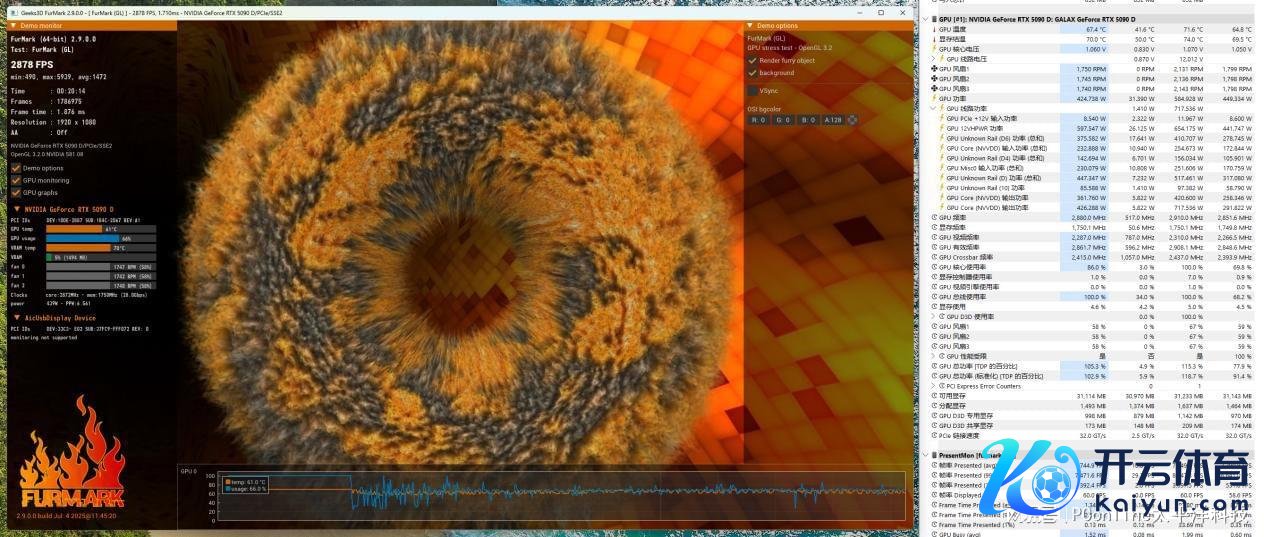Collapse the AicUsbDisplay Device section

[16, 318]
